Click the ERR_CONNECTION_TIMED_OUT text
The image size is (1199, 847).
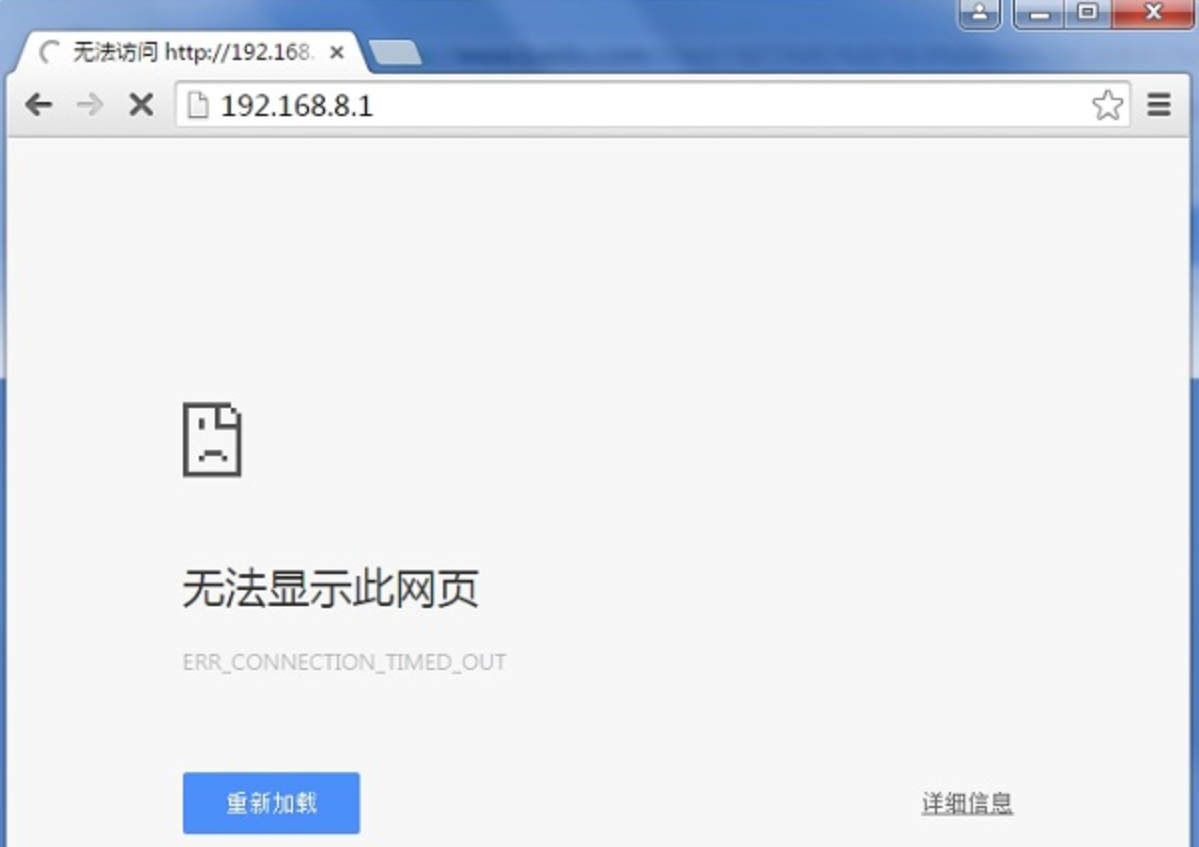344,662
